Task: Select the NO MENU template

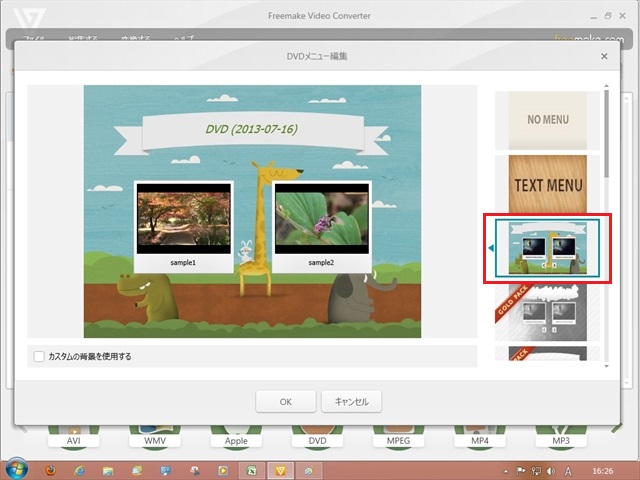Action: point(547,119)
